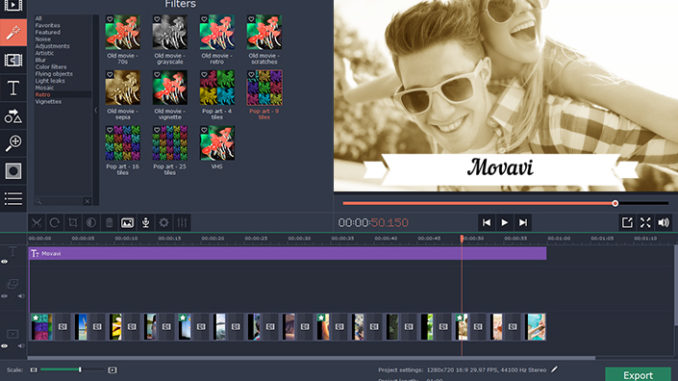Detach the preview window icon
This screenshot has width=678, height=381.
pyautogui.click(x=627, y=223)
